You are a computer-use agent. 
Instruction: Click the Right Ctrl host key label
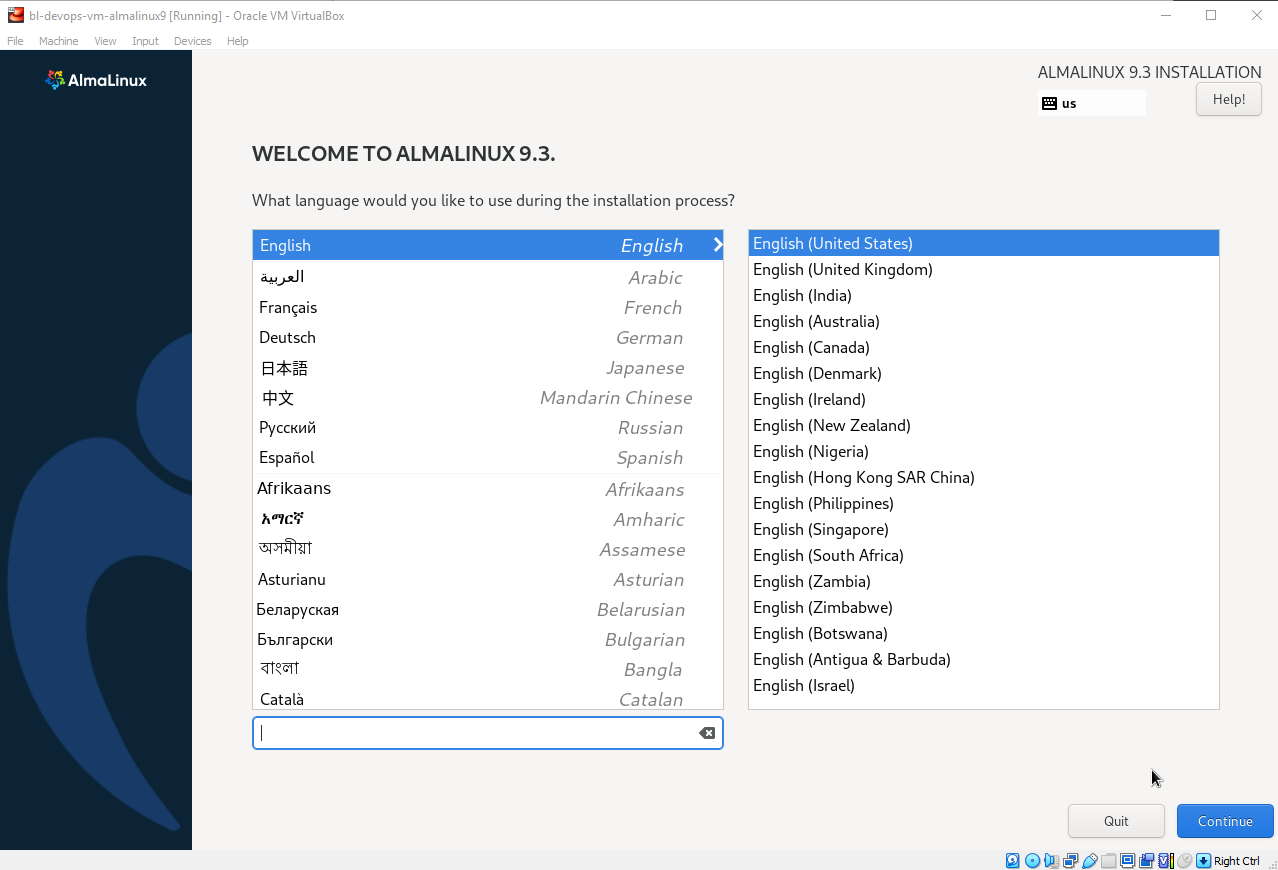(x=1237, y=861)
